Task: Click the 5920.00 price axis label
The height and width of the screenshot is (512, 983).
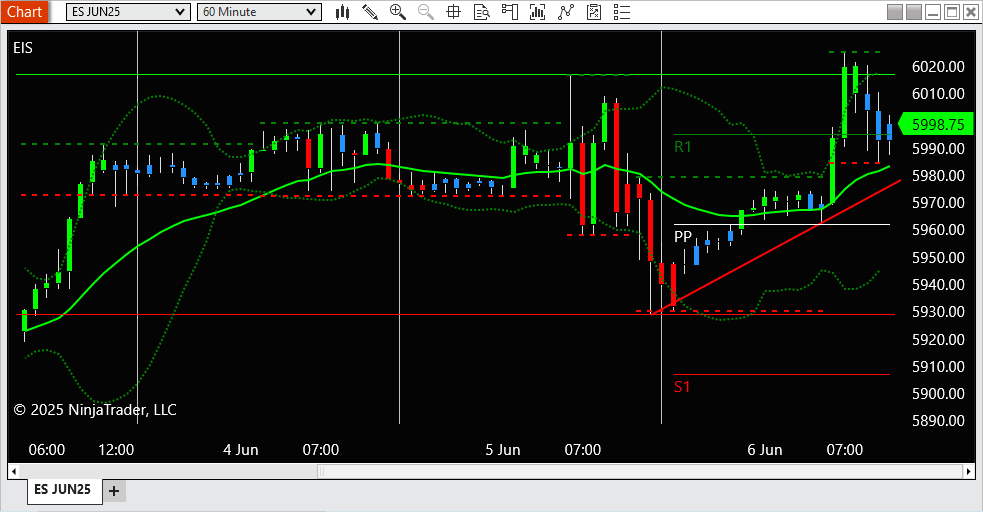Action: (x=938, y=339)
